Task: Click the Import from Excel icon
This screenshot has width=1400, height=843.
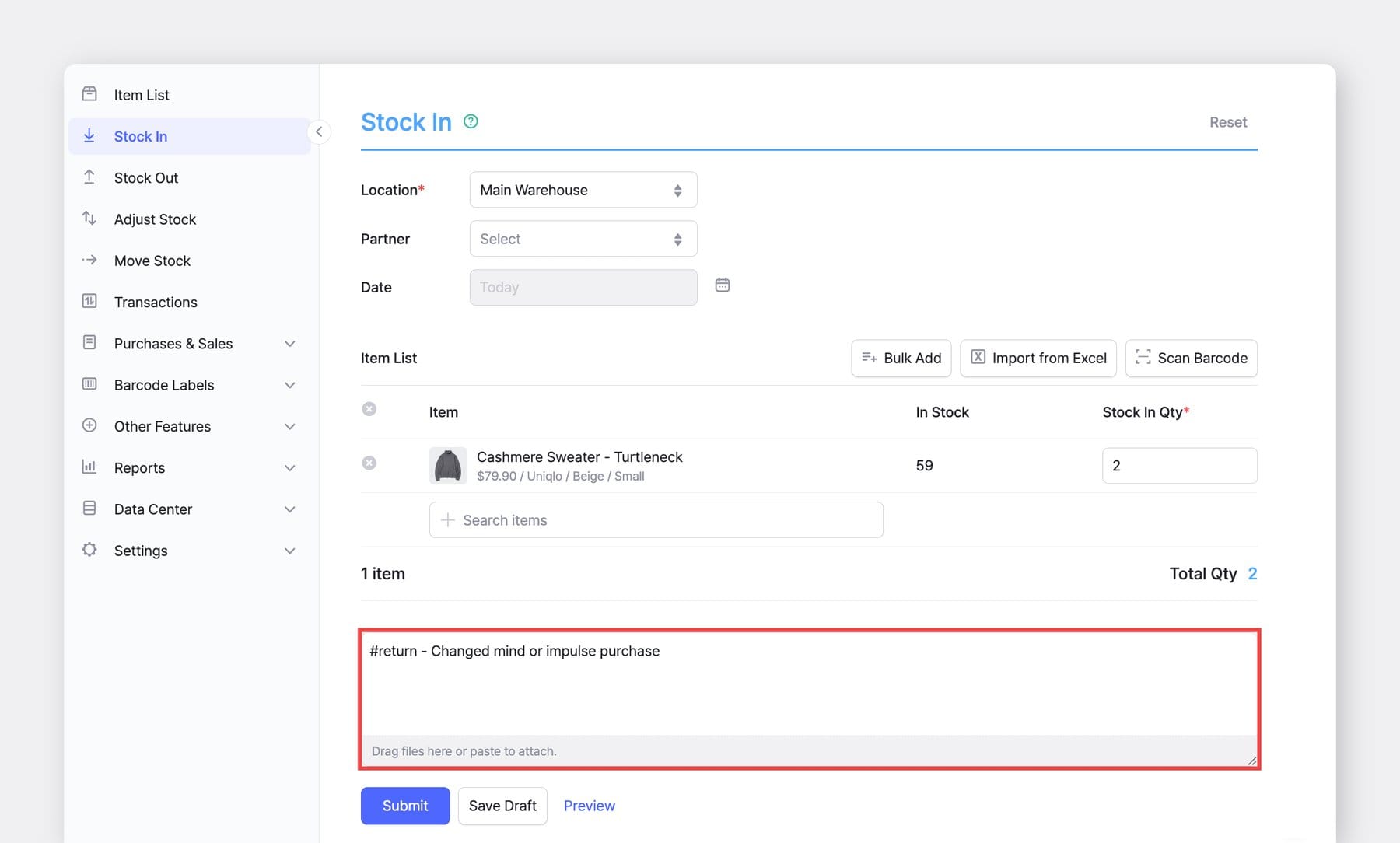Action: coord(978,358)
